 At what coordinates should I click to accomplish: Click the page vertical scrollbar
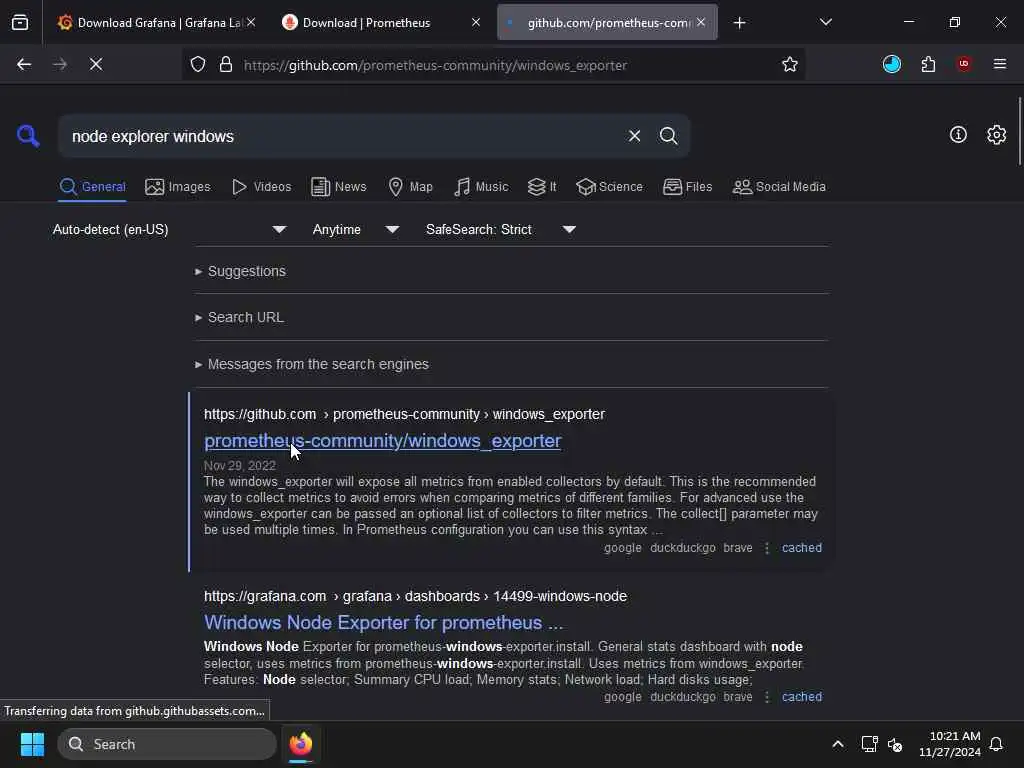tap(1019, 131)
